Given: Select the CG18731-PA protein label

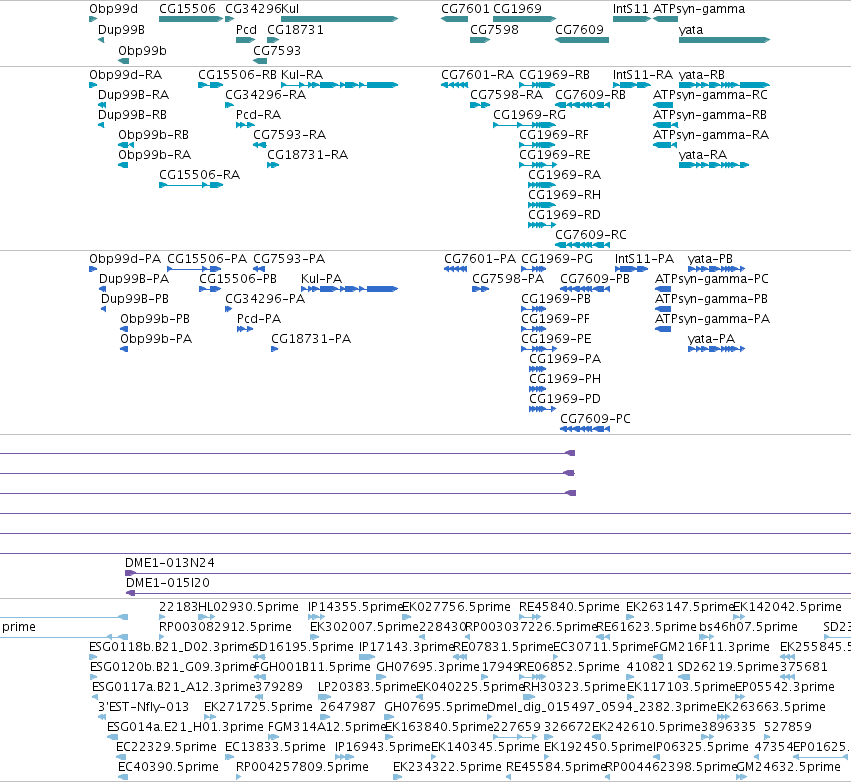Looking at the screenshot, I should 311,339.
